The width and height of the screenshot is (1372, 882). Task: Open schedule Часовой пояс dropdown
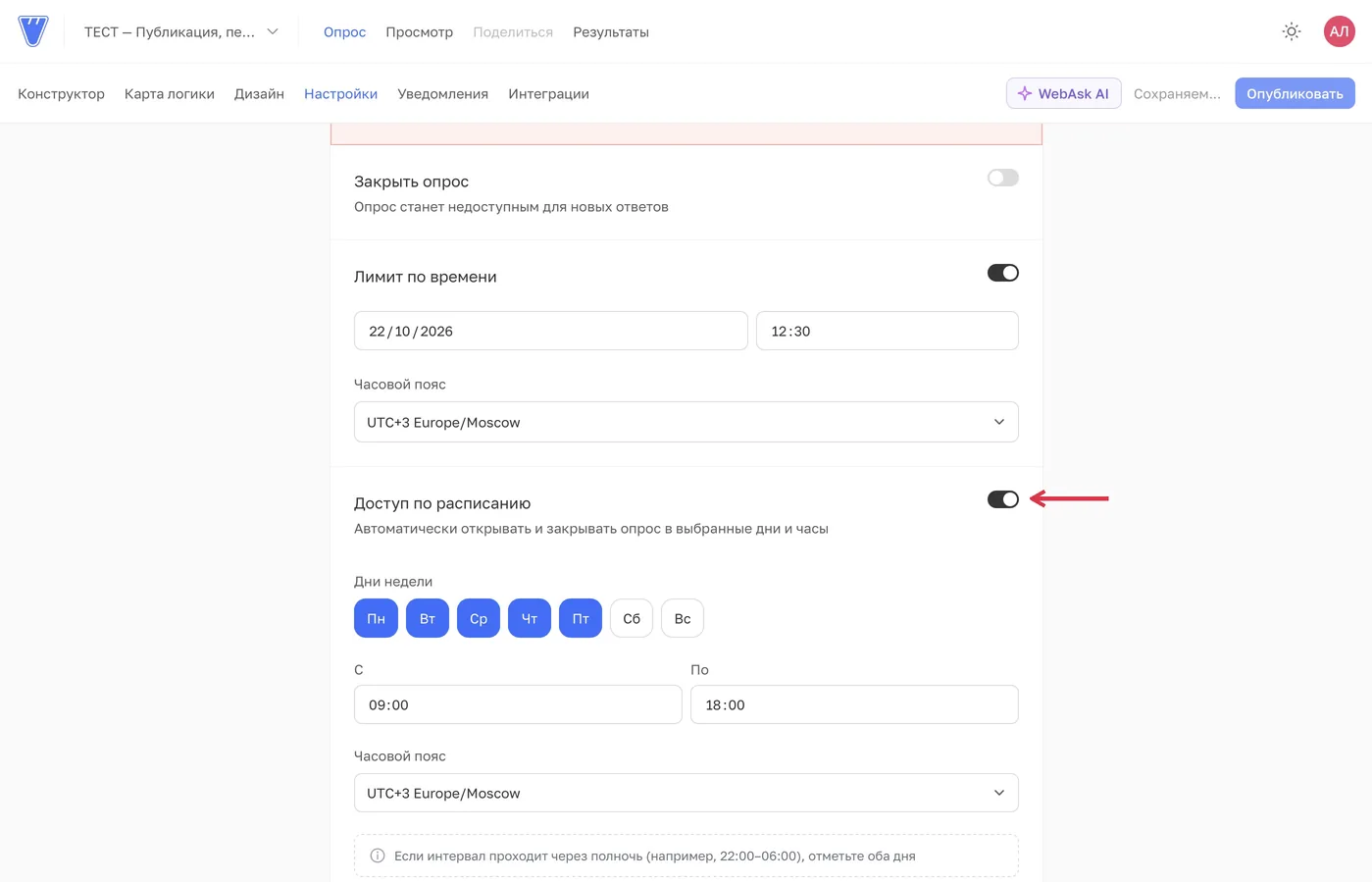coord(686,793)
